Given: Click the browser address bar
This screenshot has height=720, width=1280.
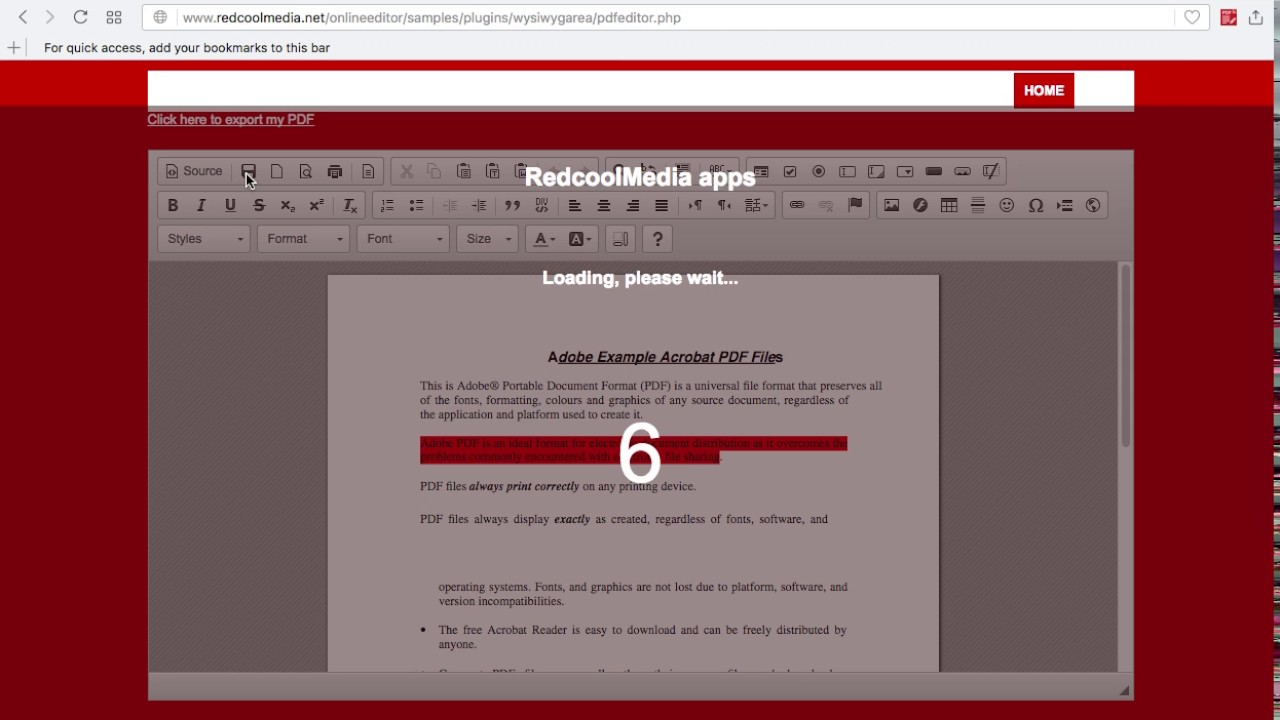Looking at the screenshot, I should pyautogui.click(x=675, y=17).
